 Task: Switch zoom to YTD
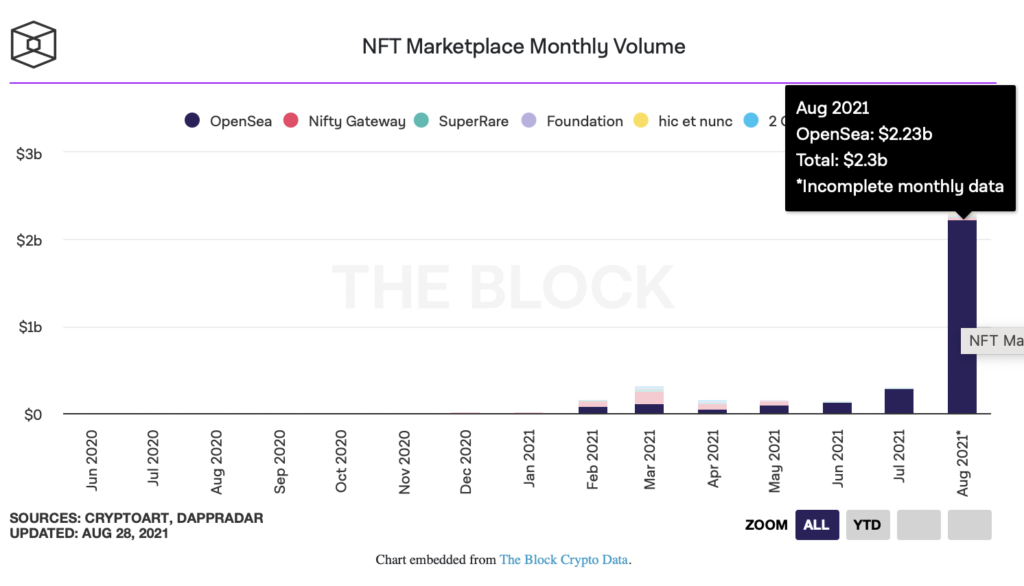tap(867, 525)
